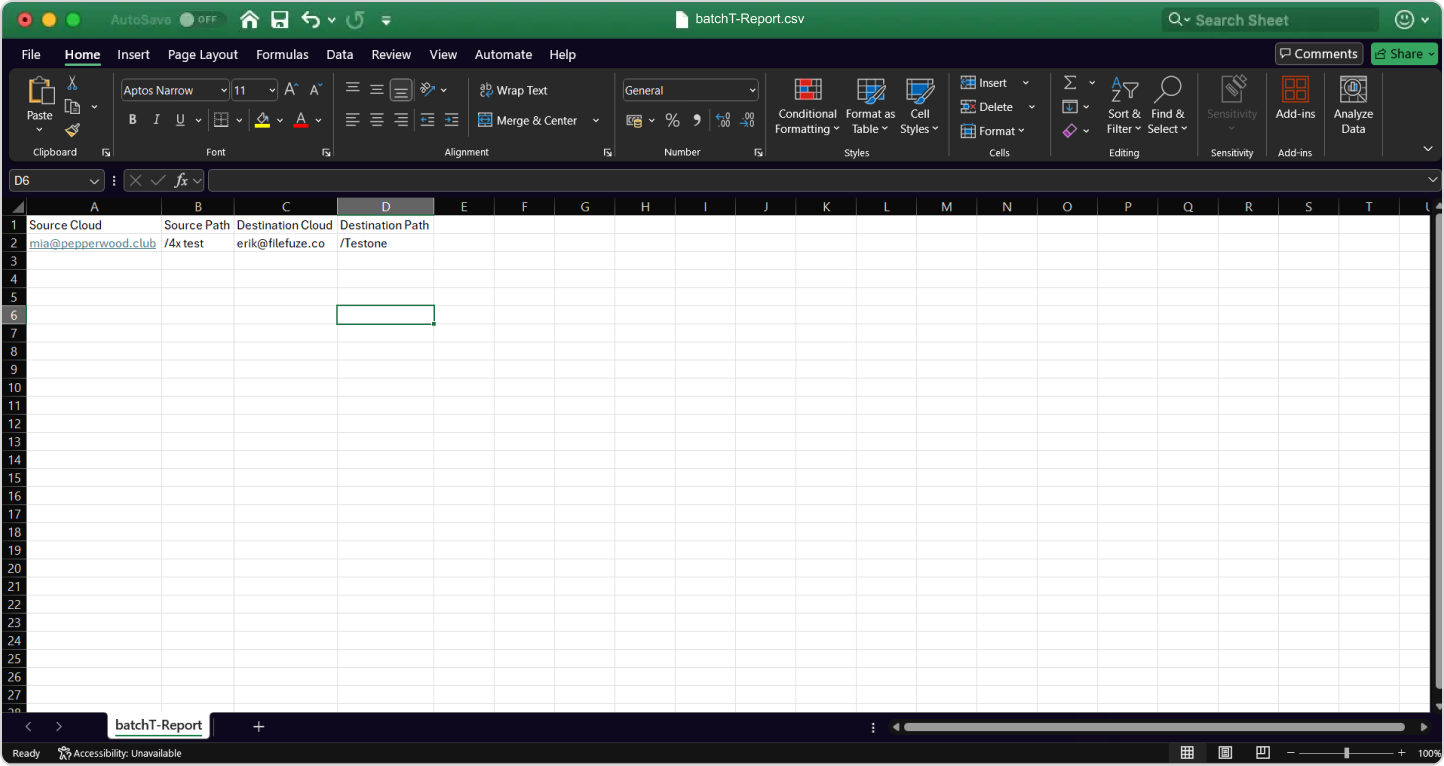Open the Add-ins pane
Viewport: 1444px width, 766px height.
tap(1295, 98)
